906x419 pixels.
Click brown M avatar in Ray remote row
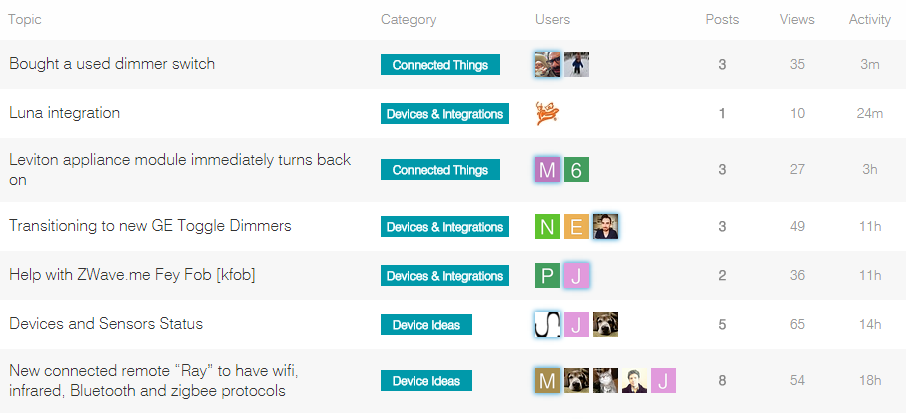point(547,381)
